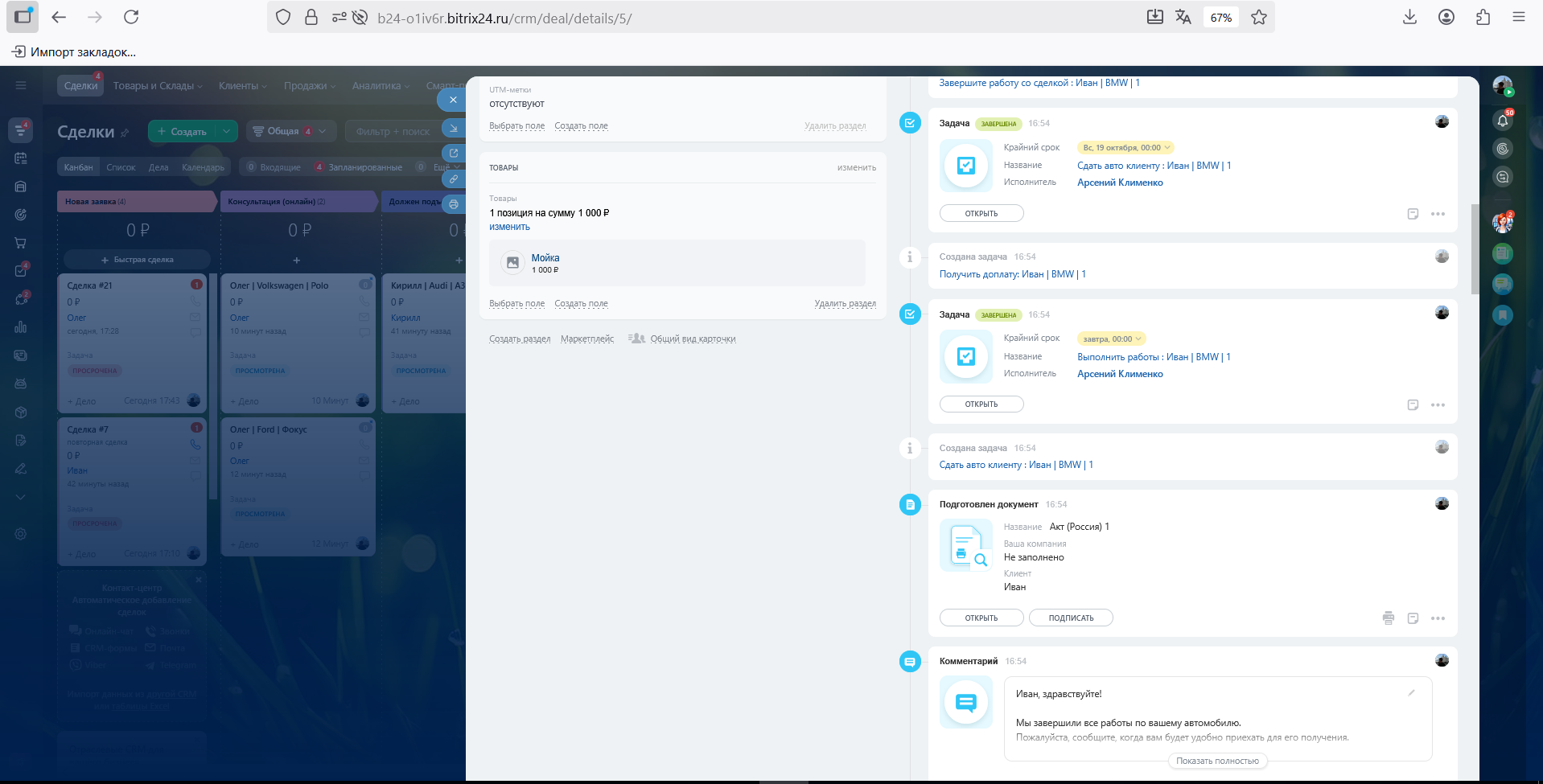Open dropdown arrow next to Создать button
The height and width of the screenshot is (784, 1543).
[x=228, y=131]
